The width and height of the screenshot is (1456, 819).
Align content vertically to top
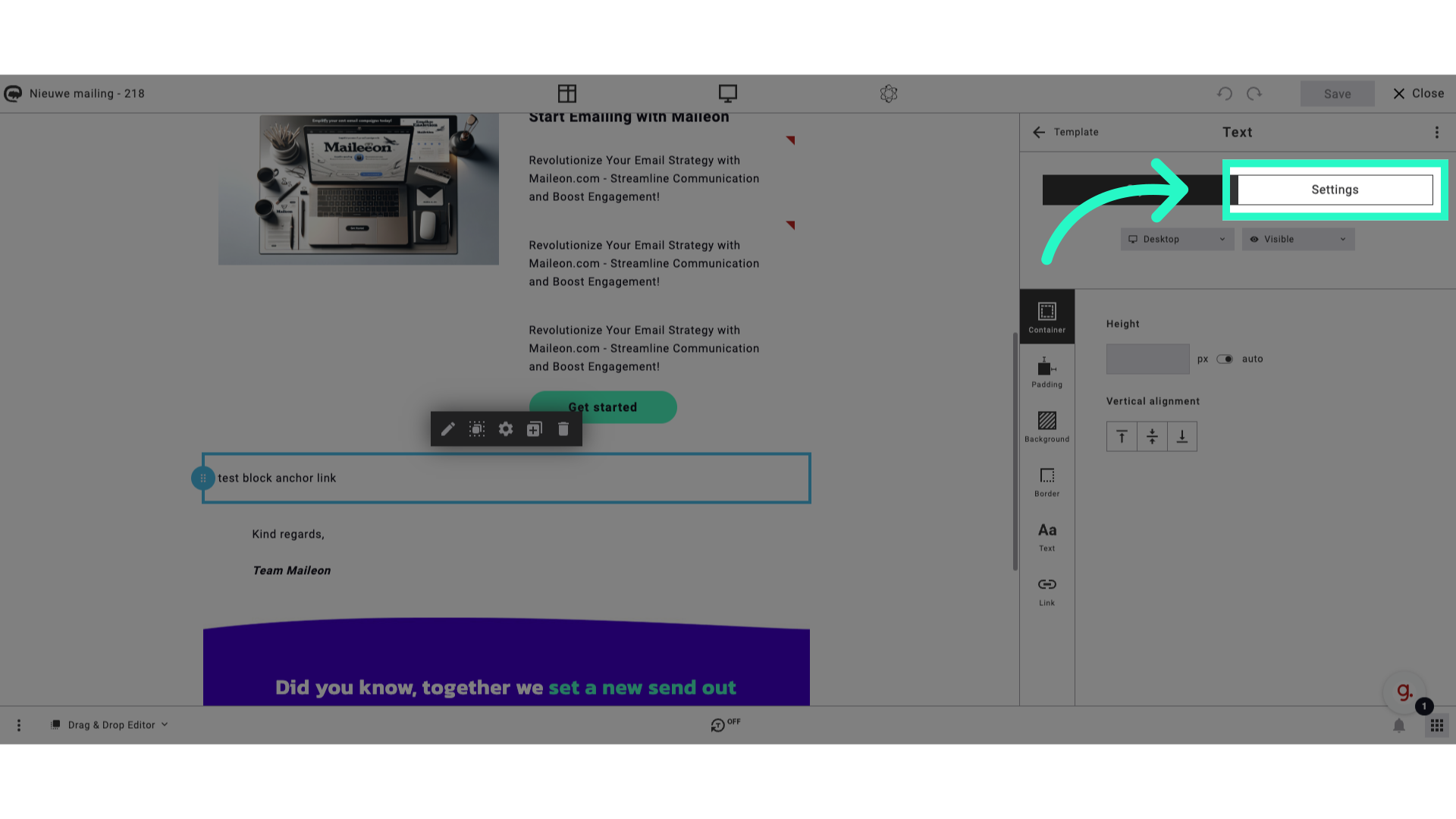[x=1122, y=437]
